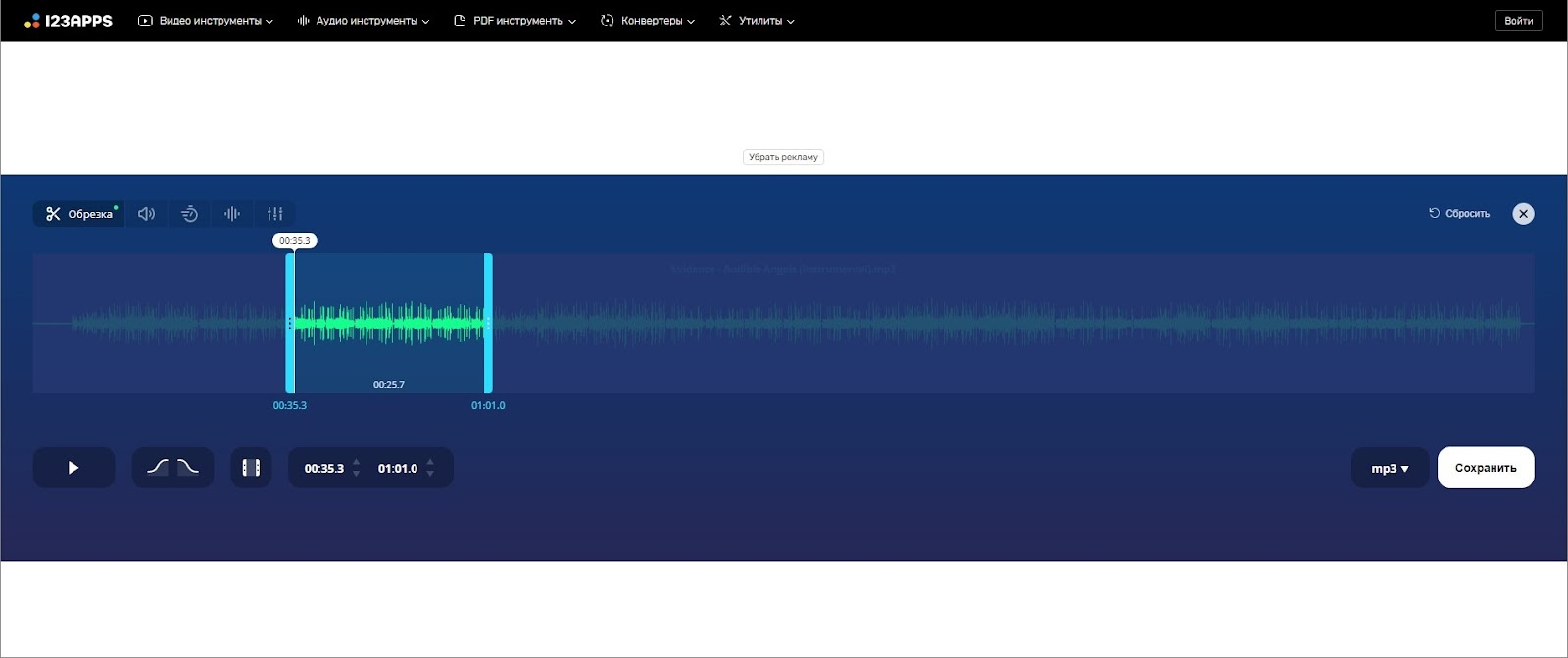The image size is (1568, 658).
Task: Click Сбросить to reset changes
Action: click(1459, 214)
